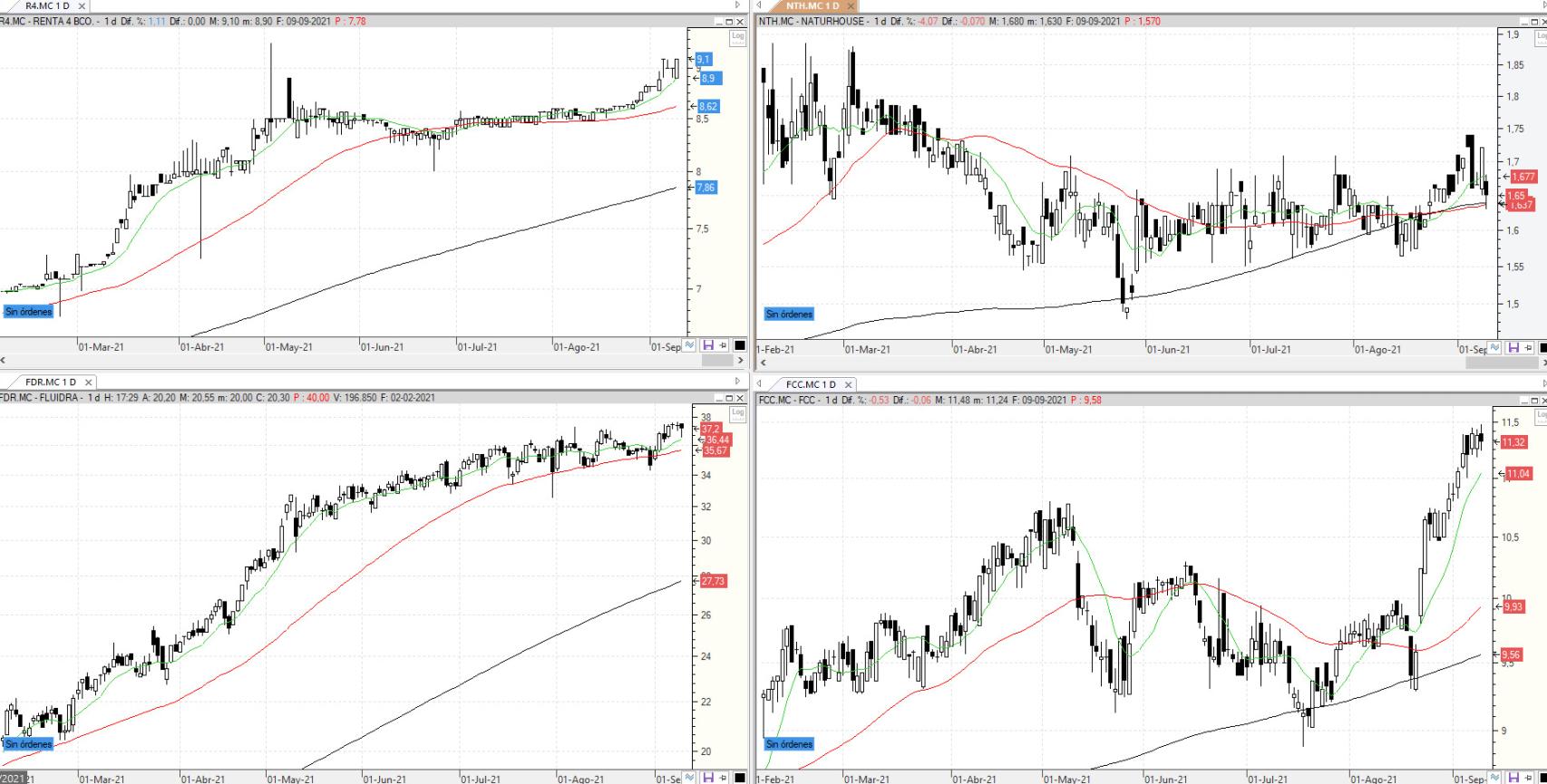Open black color swatch in Renta 4 chart
Screen dimensions: 1547x784
739,346
